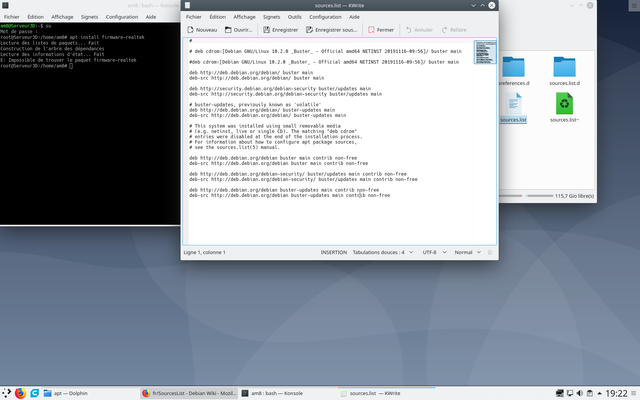The image size is (640, 400).
Task: Switch to sources.list — KWrite taskbar entry
Action: (x=386, y=393)
